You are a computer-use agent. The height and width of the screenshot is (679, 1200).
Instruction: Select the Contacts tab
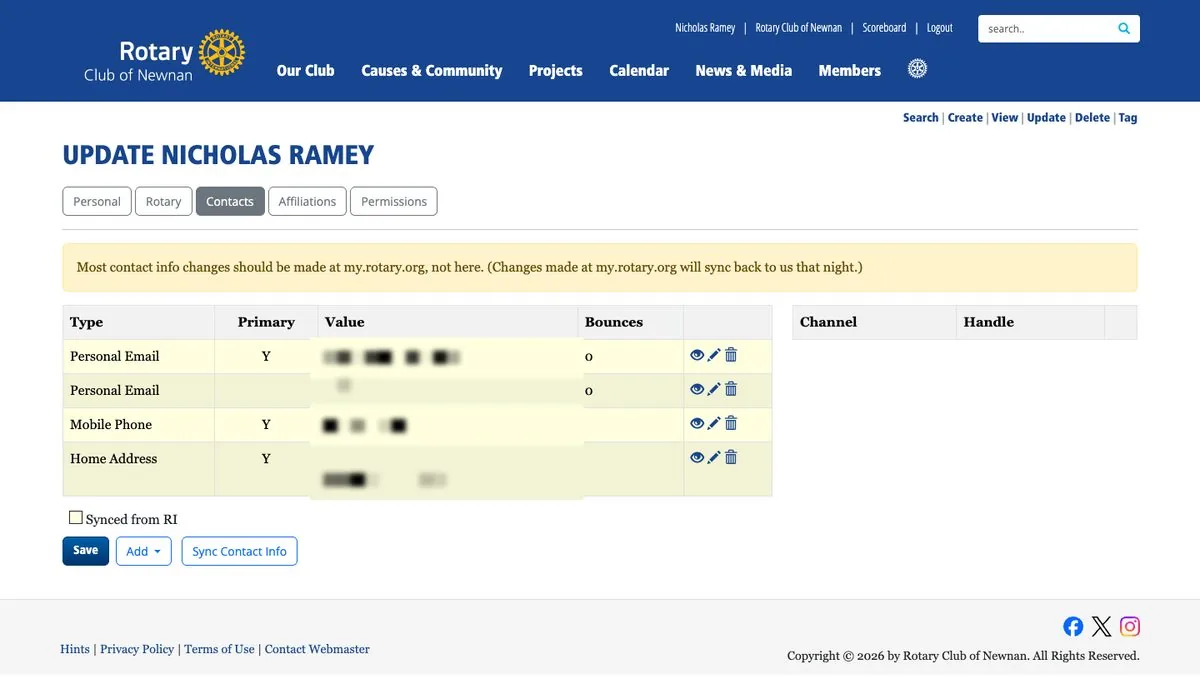(230, 201)
